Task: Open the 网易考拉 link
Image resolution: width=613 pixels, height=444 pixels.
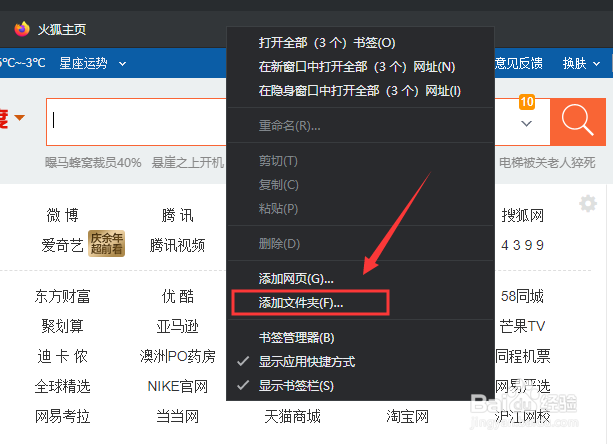Action: point(62,416)
